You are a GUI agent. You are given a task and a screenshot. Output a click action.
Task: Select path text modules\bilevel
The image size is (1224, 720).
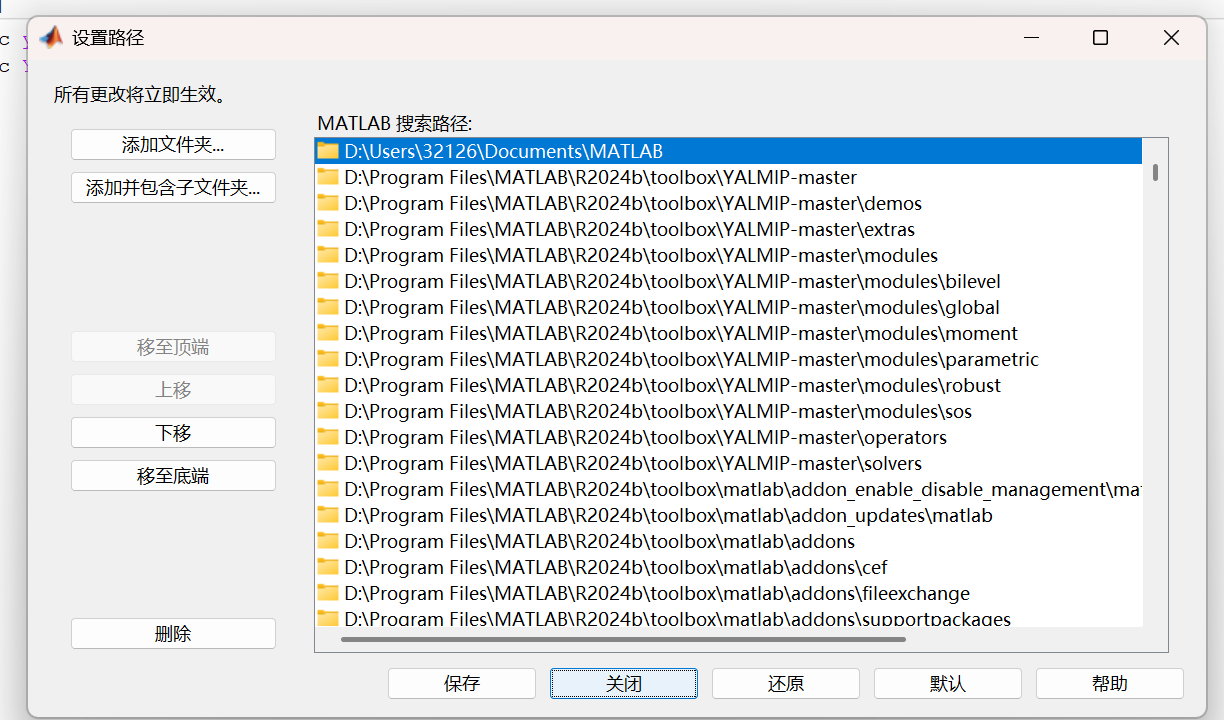[x=673, y=281]
